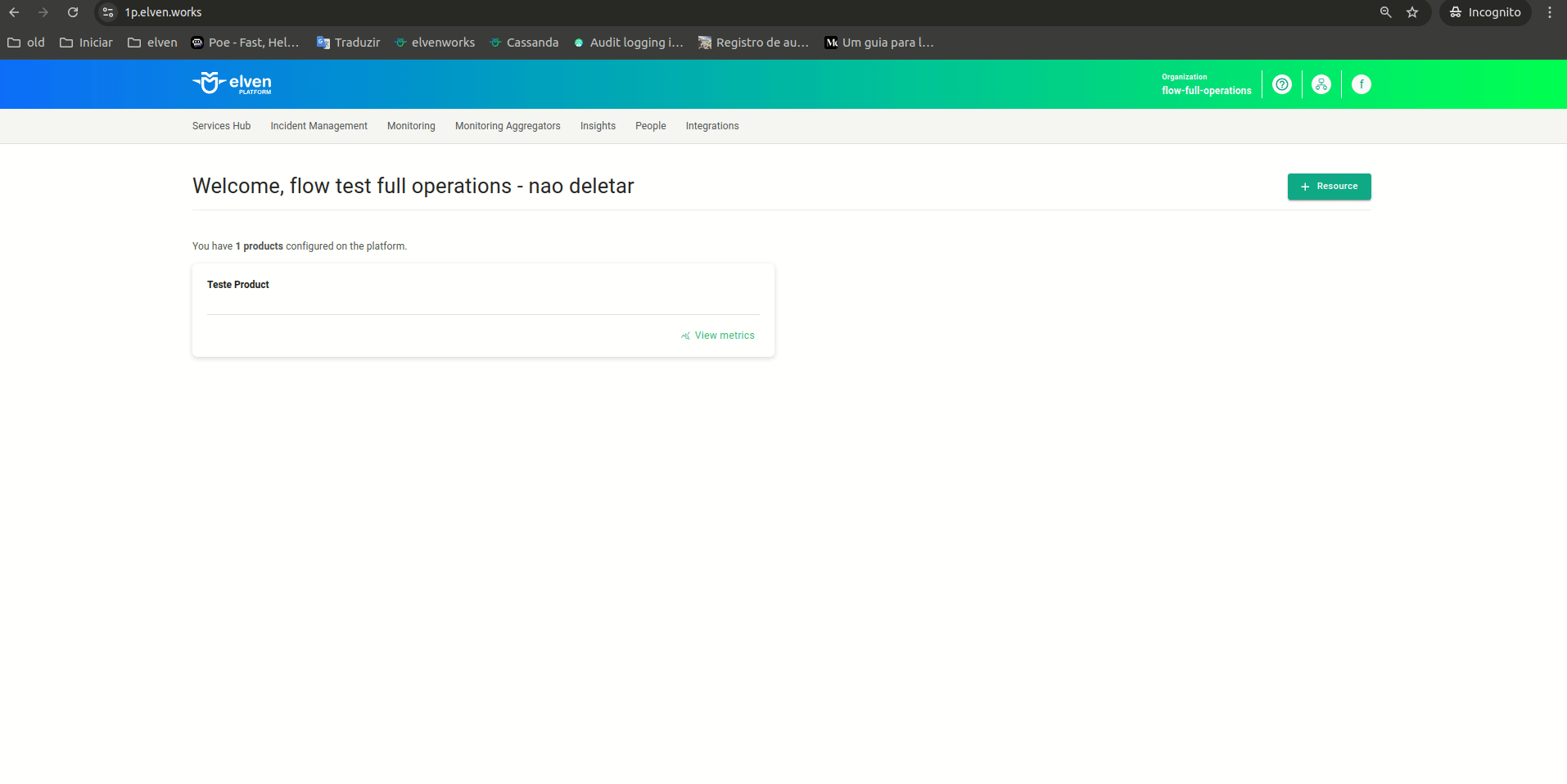Click the browser back arrow

[x=14, y=12]
